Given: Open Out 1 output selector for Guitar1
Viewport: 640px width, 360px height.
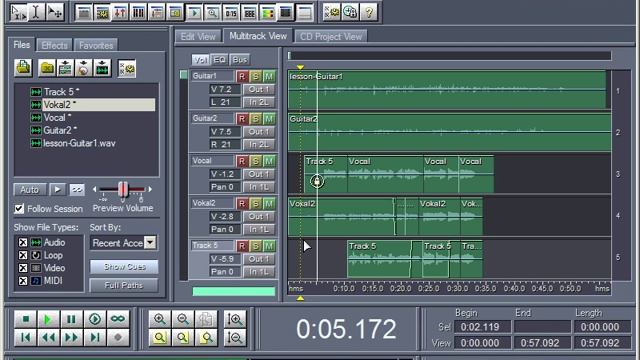Looking at the screenshot, I should coord(259,89).
